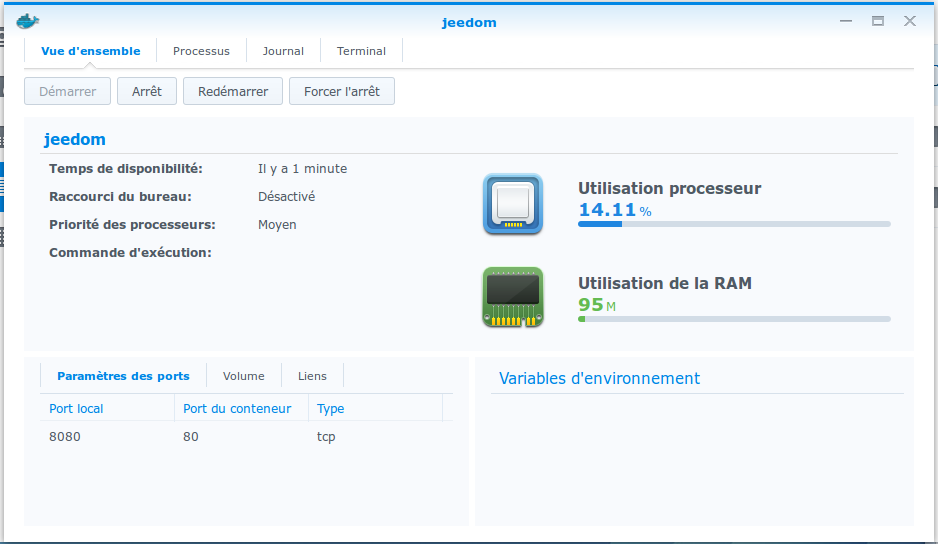The width and height of the screenshot is (938, 544).
Task: Switch to the Liens tab
Action: 312,376
